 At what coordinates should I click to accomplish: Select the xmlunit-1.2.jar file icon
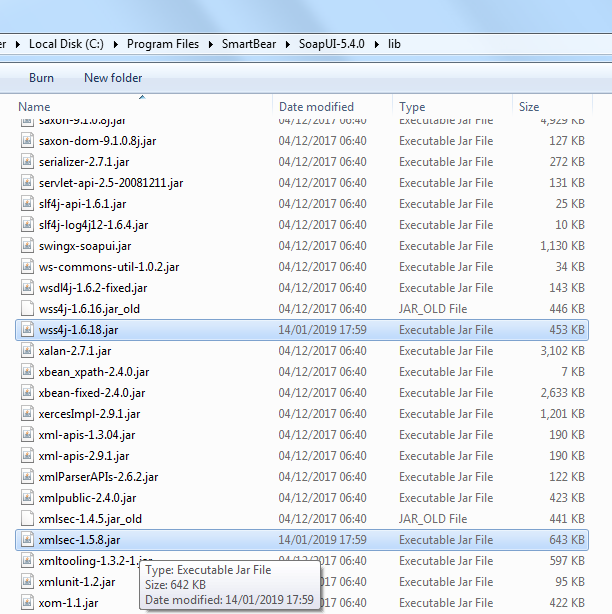(27, 581)
